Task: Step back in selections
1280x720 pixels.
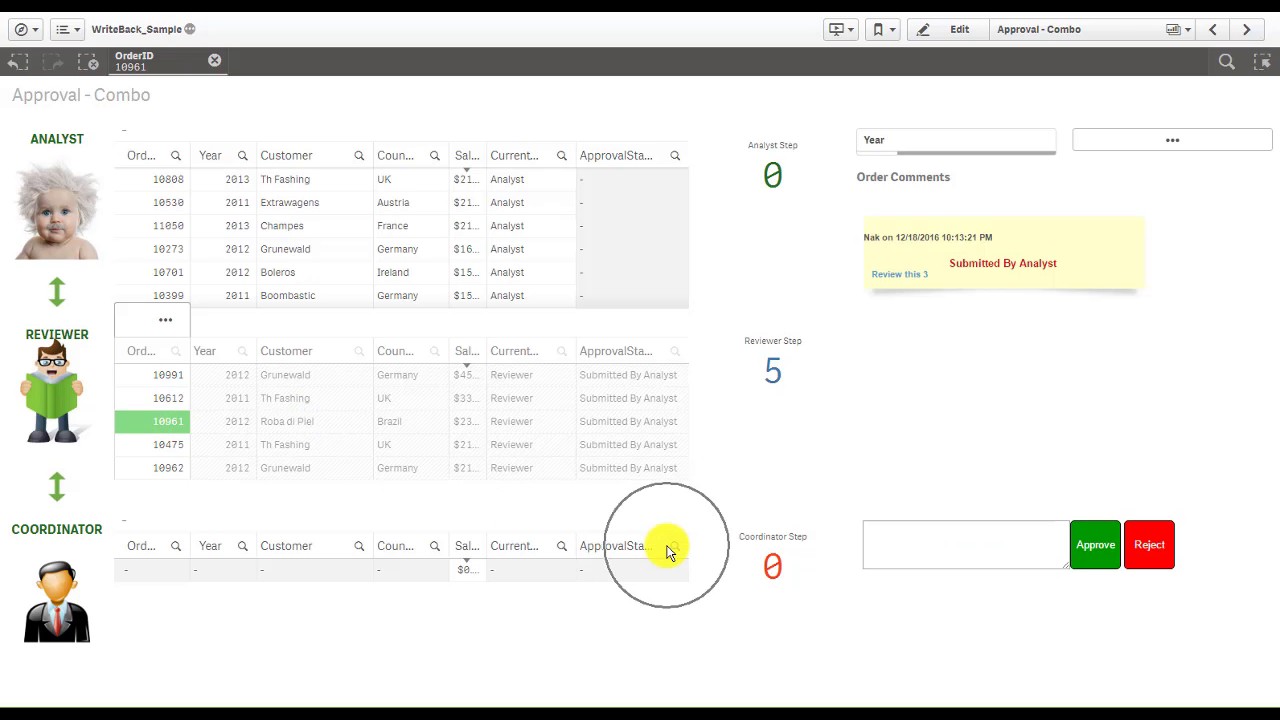Action: point(18,62)
